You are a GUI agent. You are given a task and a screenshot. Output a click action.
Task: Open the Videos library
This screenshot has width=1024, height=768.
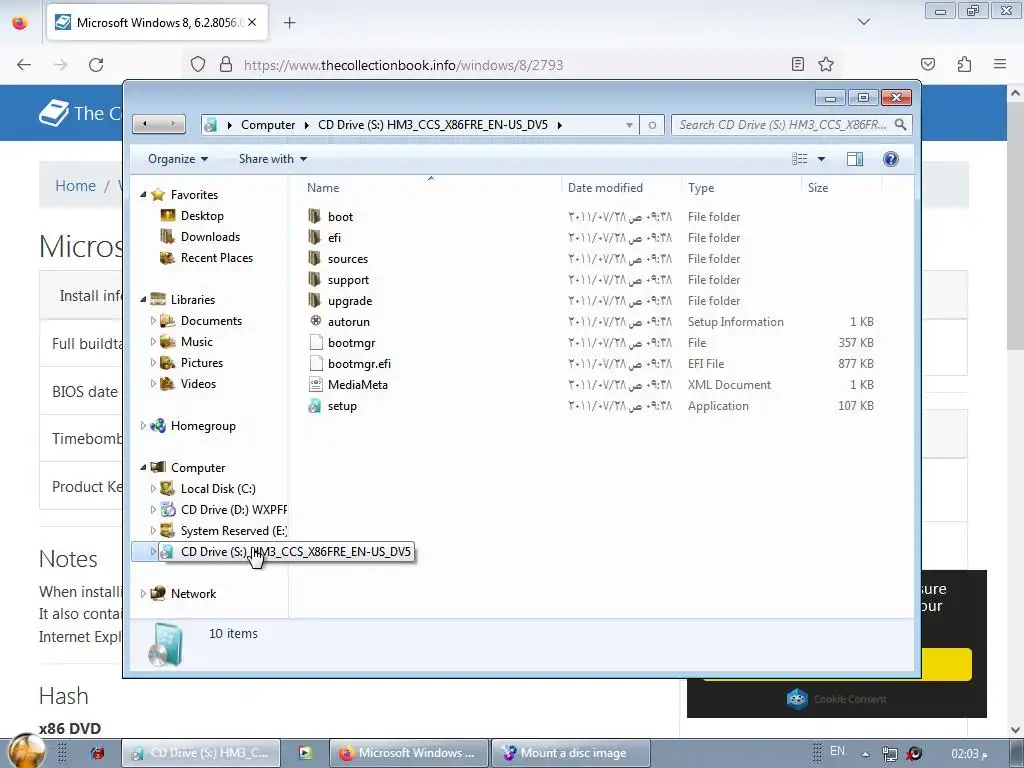(x=198, y=383)
